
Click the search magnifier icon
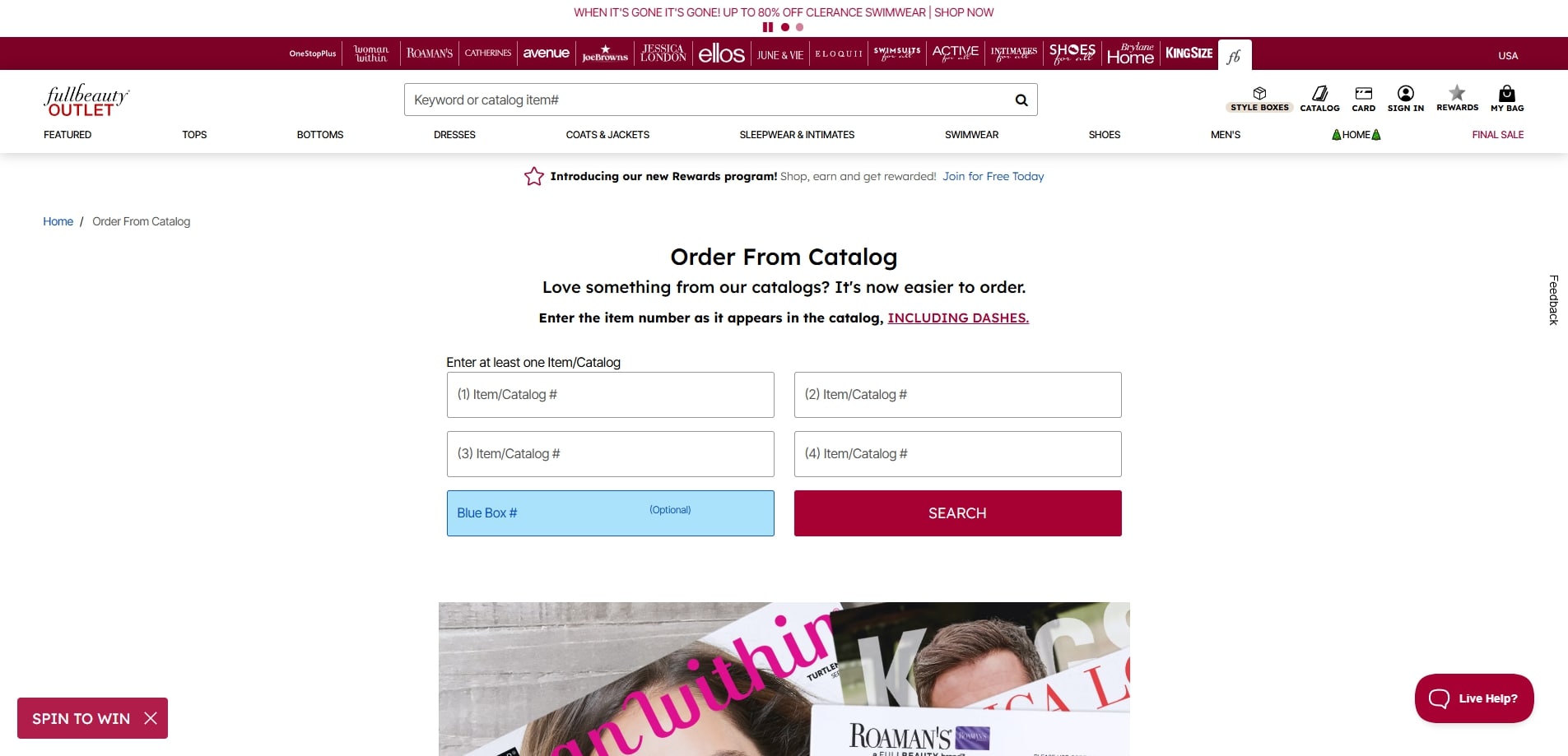click(1021, 100)
